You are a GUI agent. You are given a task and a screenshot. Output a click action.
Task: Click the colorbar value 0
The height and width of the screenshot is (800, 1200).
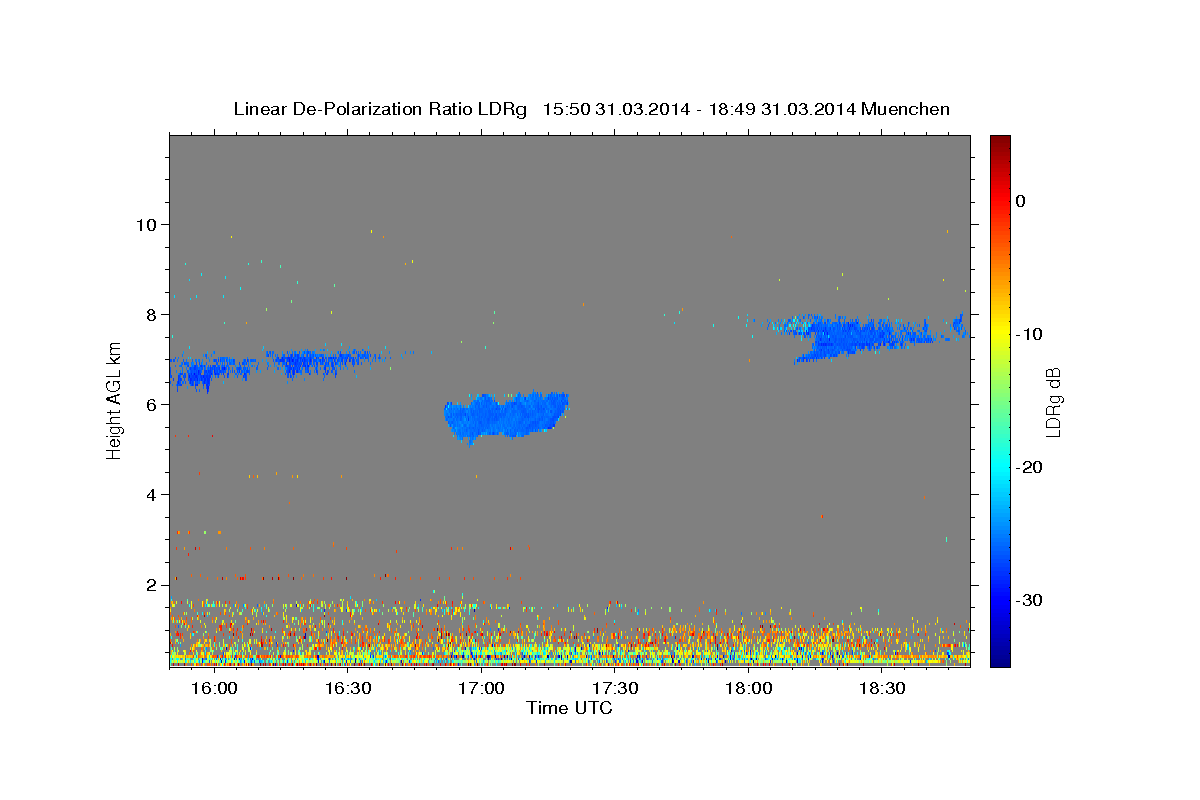[1020, 201]
